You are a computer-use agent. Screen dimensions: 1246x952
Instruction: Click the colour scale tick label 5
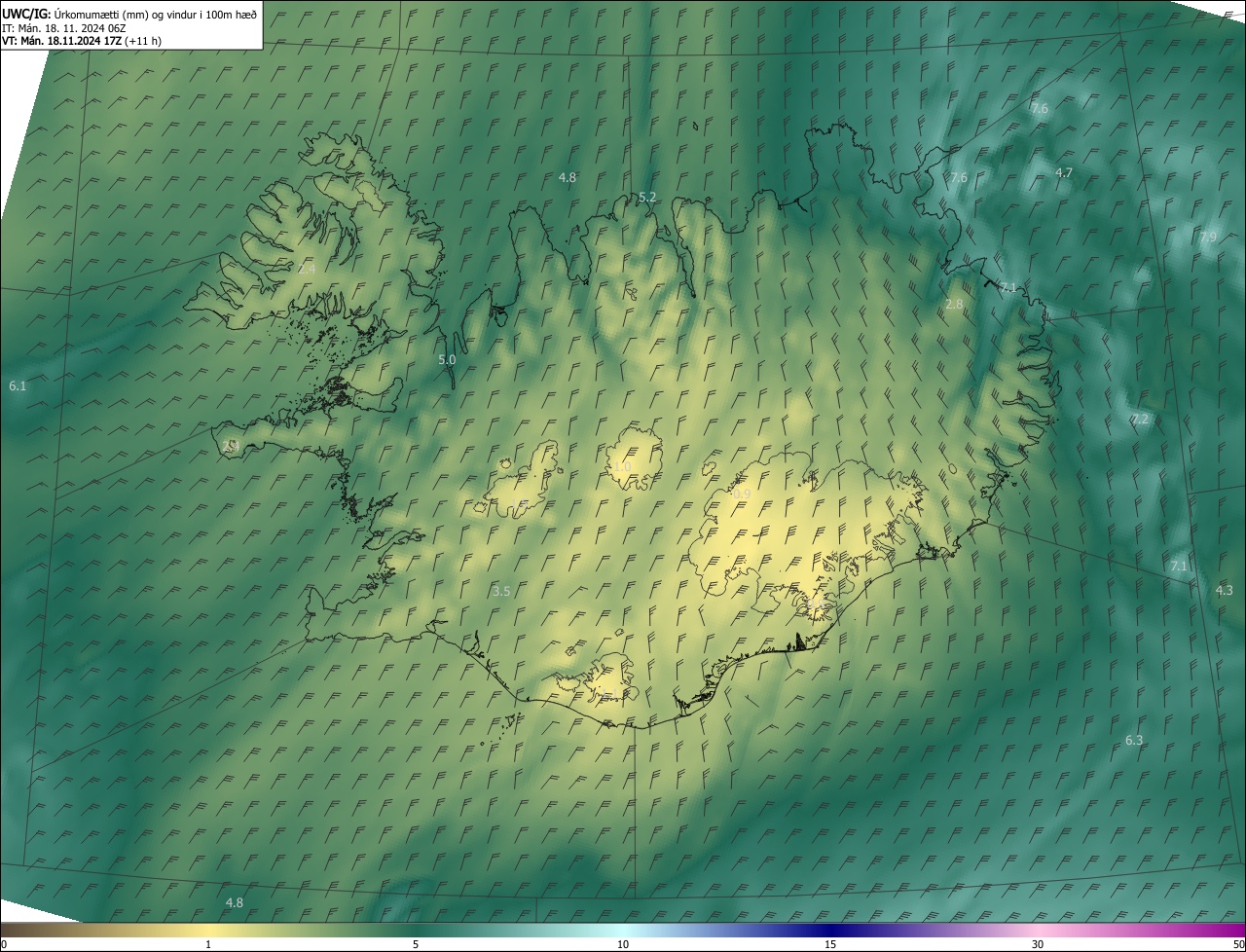[x=416, y=944]
